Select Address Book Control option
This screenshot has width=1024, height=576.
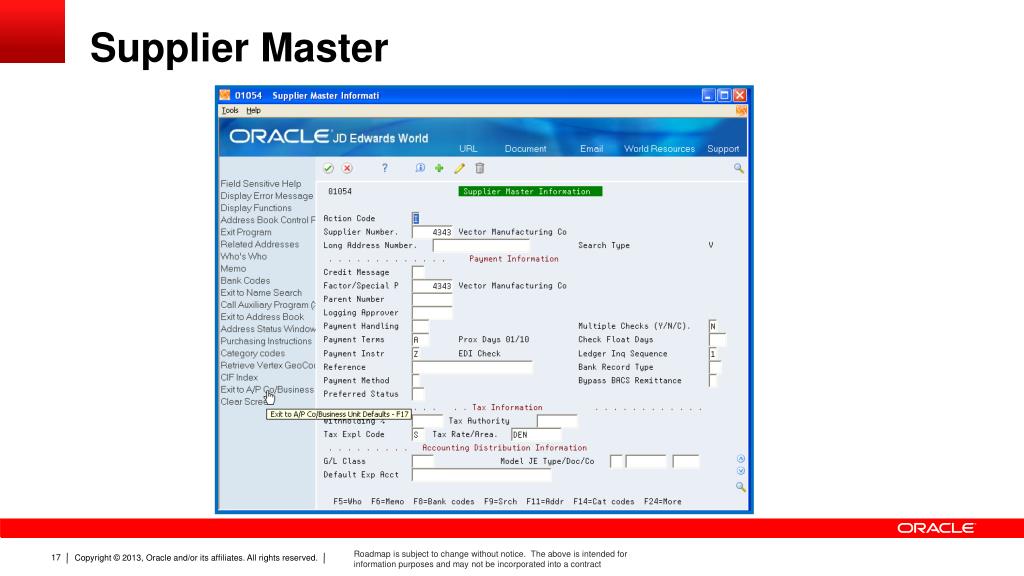pyautogui.click(x=268, y=220)
